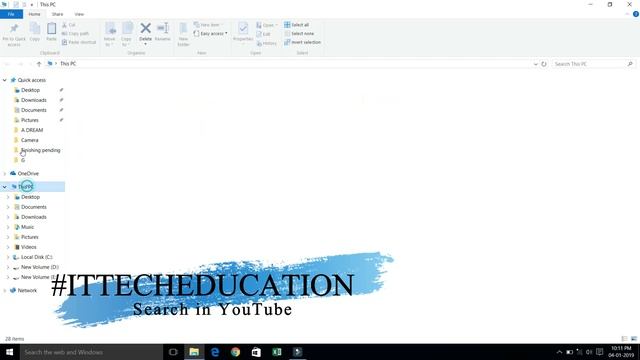This screenshot has width=640, height=360.
Task: Expand Music folder node
Action: point(8,227)
